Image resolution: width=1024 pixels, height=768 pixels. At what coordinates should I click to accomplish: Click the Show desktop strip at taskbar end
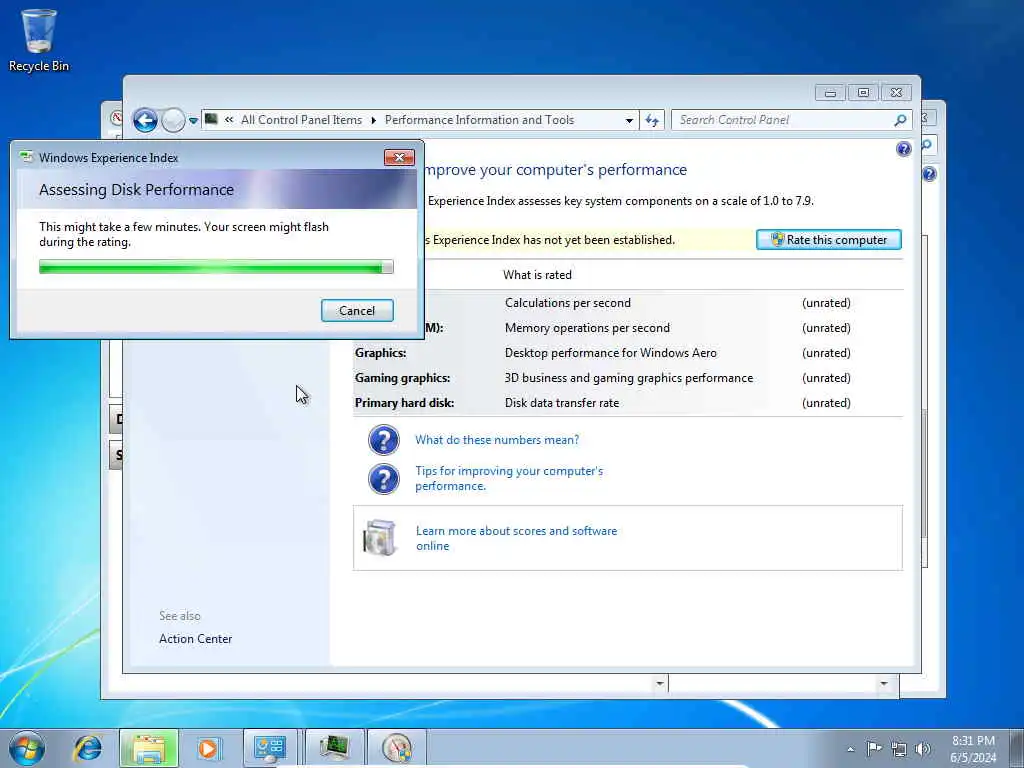[1016, 748]
